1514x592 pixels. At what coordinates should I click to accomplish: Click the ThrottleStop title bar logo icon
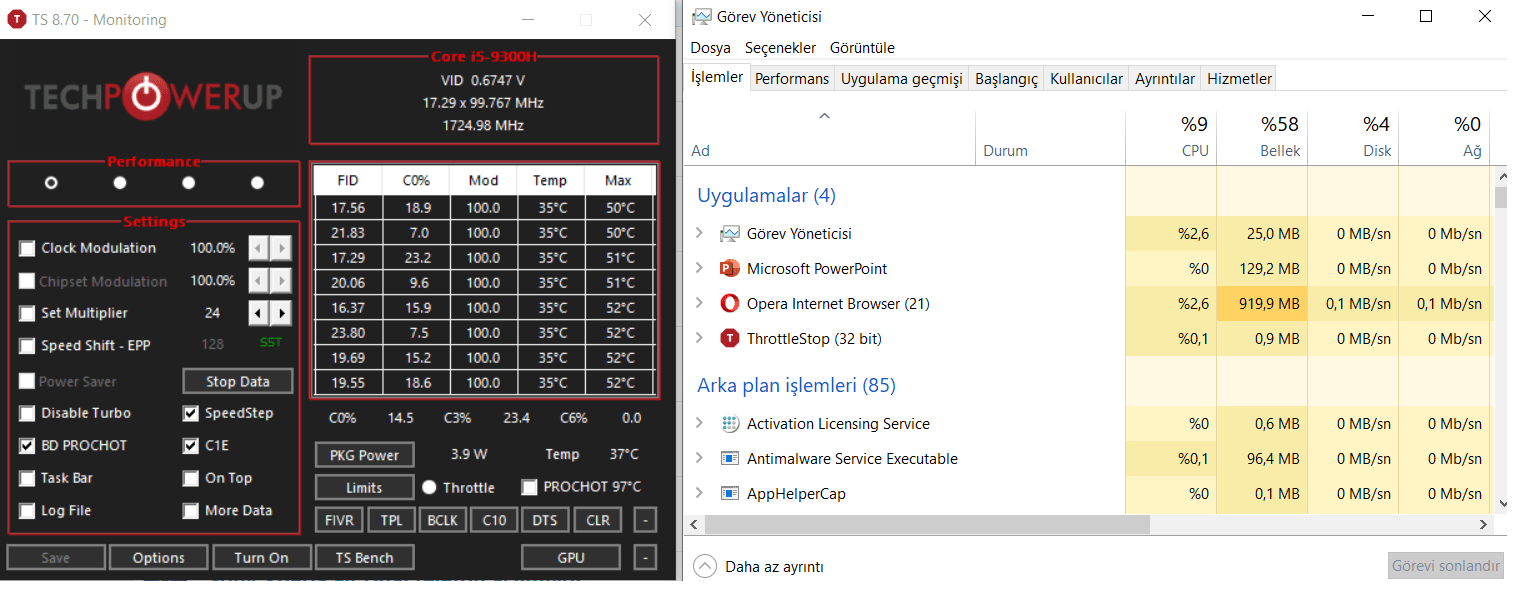[17, 20]
